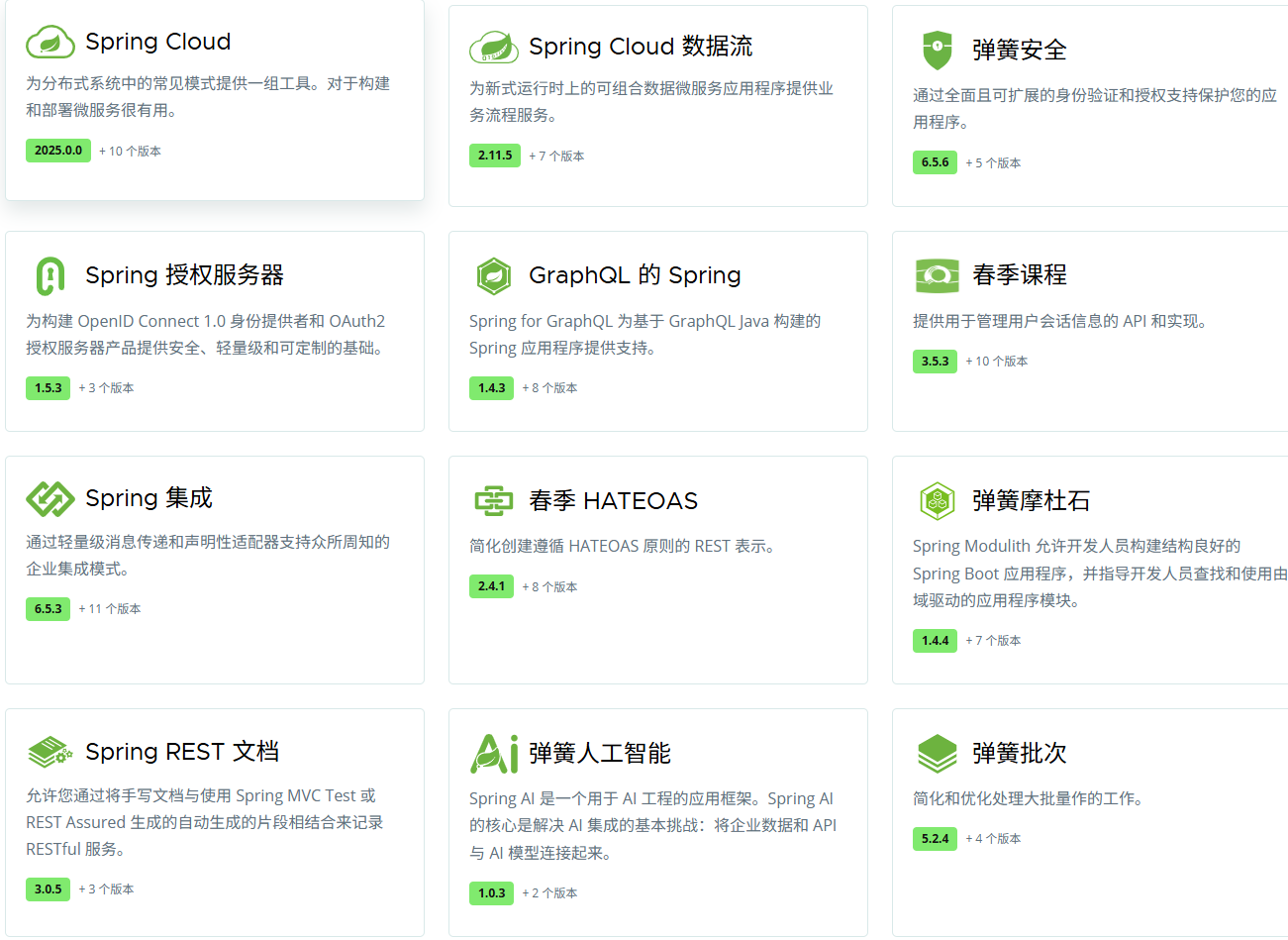Viewport: 1288px width, 940px height.
Task: Open the 弹簧人工智能 title
Action: click(599, 754)
